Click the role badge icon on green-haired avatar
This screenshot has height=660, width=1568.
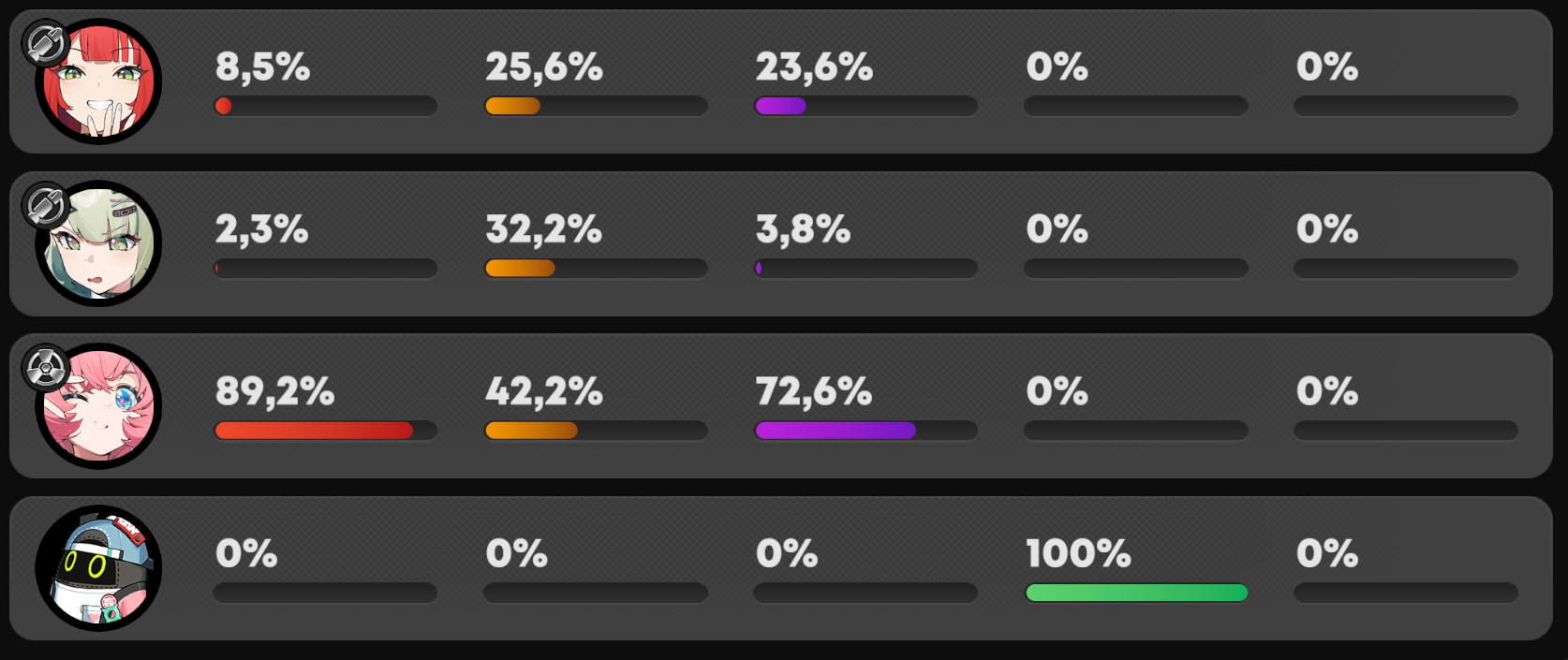[x=45, y=205]
